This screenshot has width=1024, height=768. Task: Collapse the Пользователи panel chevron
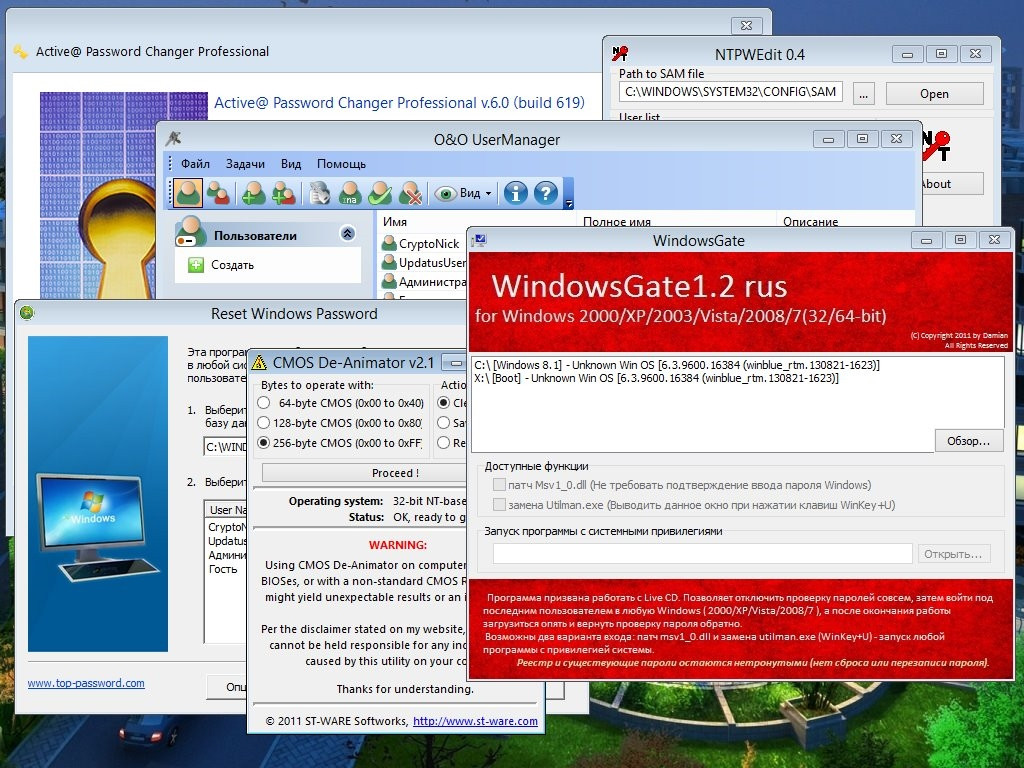tap(347, 233)
